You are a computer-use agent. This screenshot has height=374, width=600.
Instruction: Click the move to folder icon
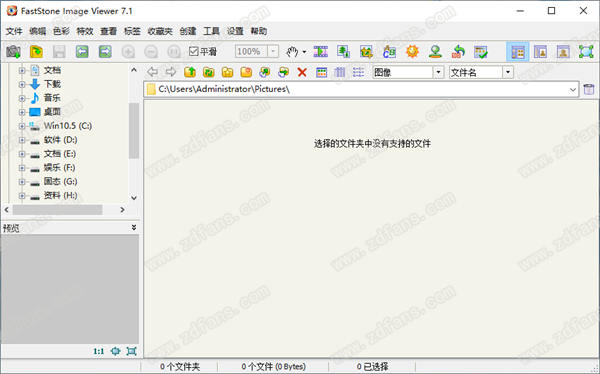284,72
